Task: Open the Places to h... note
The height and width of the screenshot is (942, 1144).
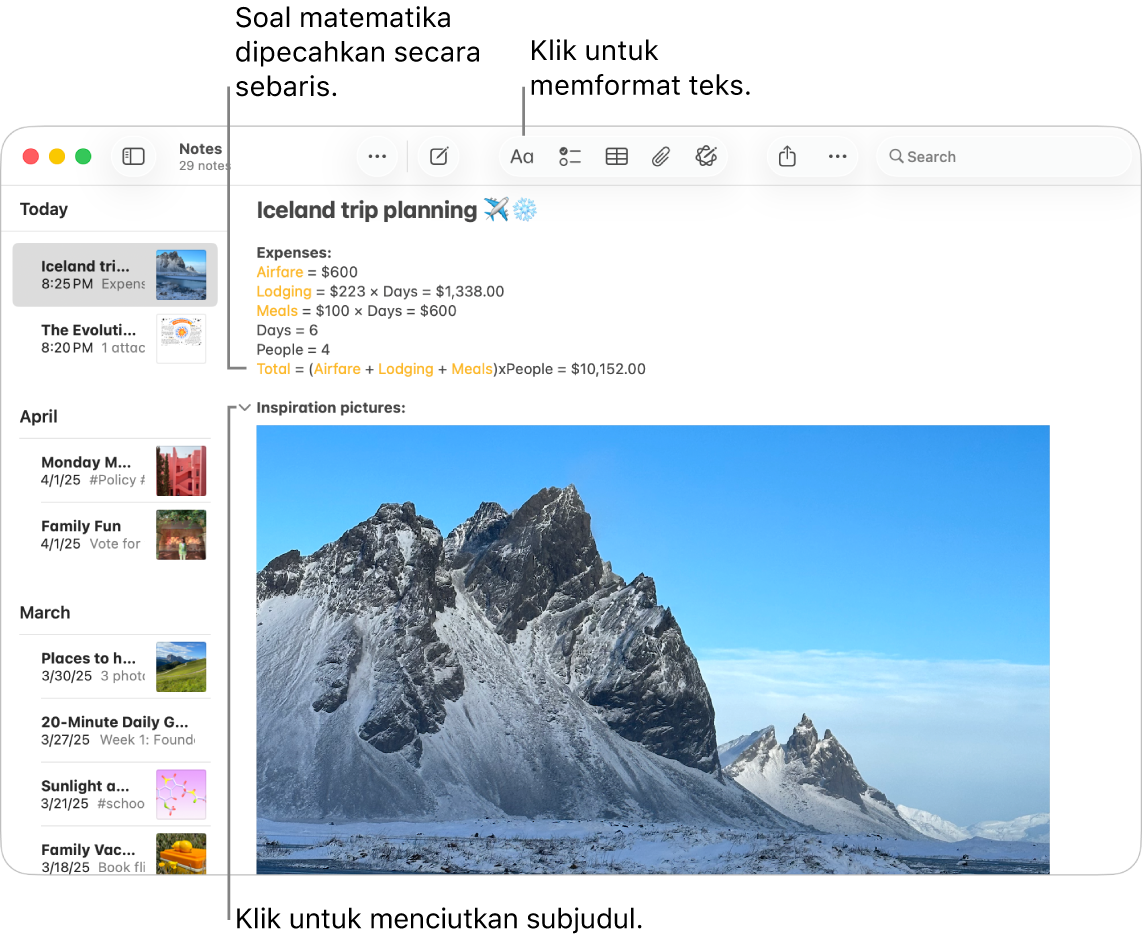Action: coord(115,666)
